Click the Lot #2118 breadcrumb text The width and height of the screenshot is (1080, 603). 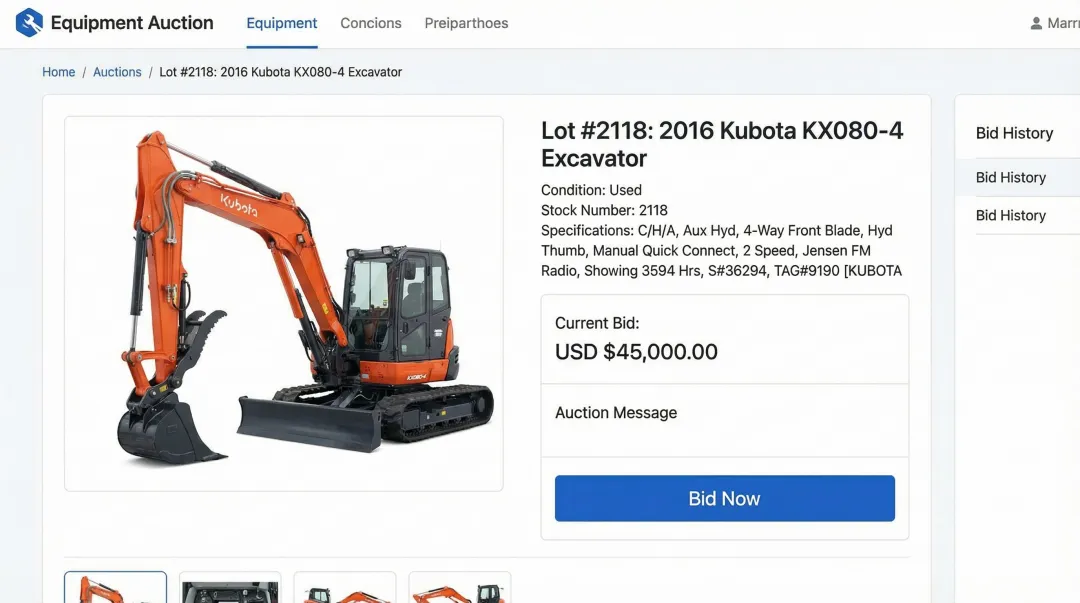[280, 72]
